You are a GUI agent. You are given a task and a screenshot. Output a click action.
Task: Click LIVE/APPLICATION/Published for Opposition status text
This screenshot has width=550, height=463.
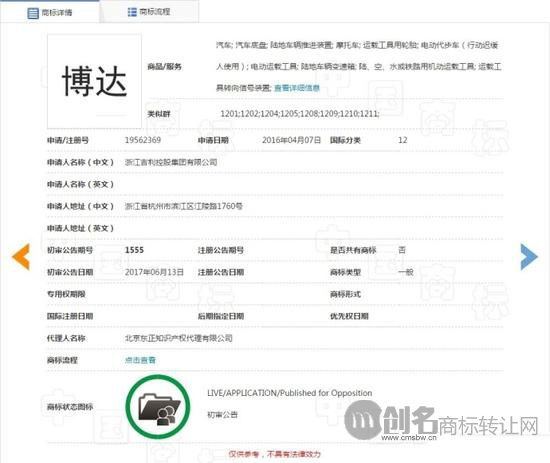[290, 393]
